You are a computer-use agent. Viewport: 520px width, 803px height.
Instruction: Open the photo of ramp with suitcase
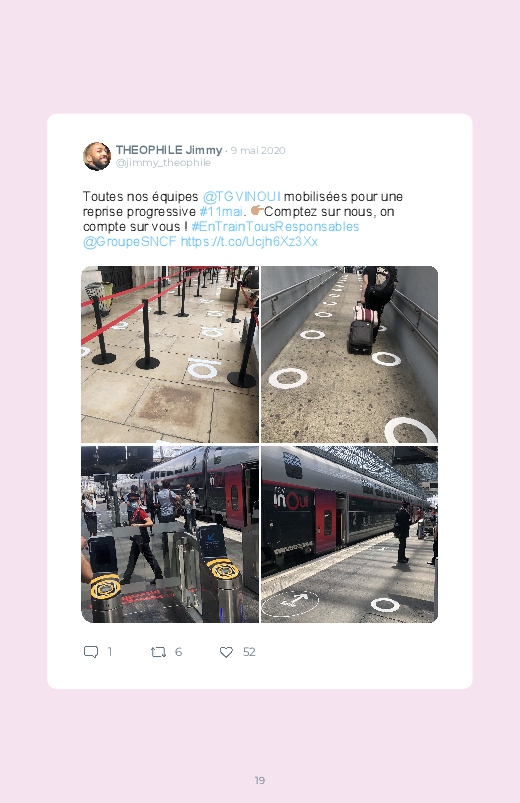(349, 354)
